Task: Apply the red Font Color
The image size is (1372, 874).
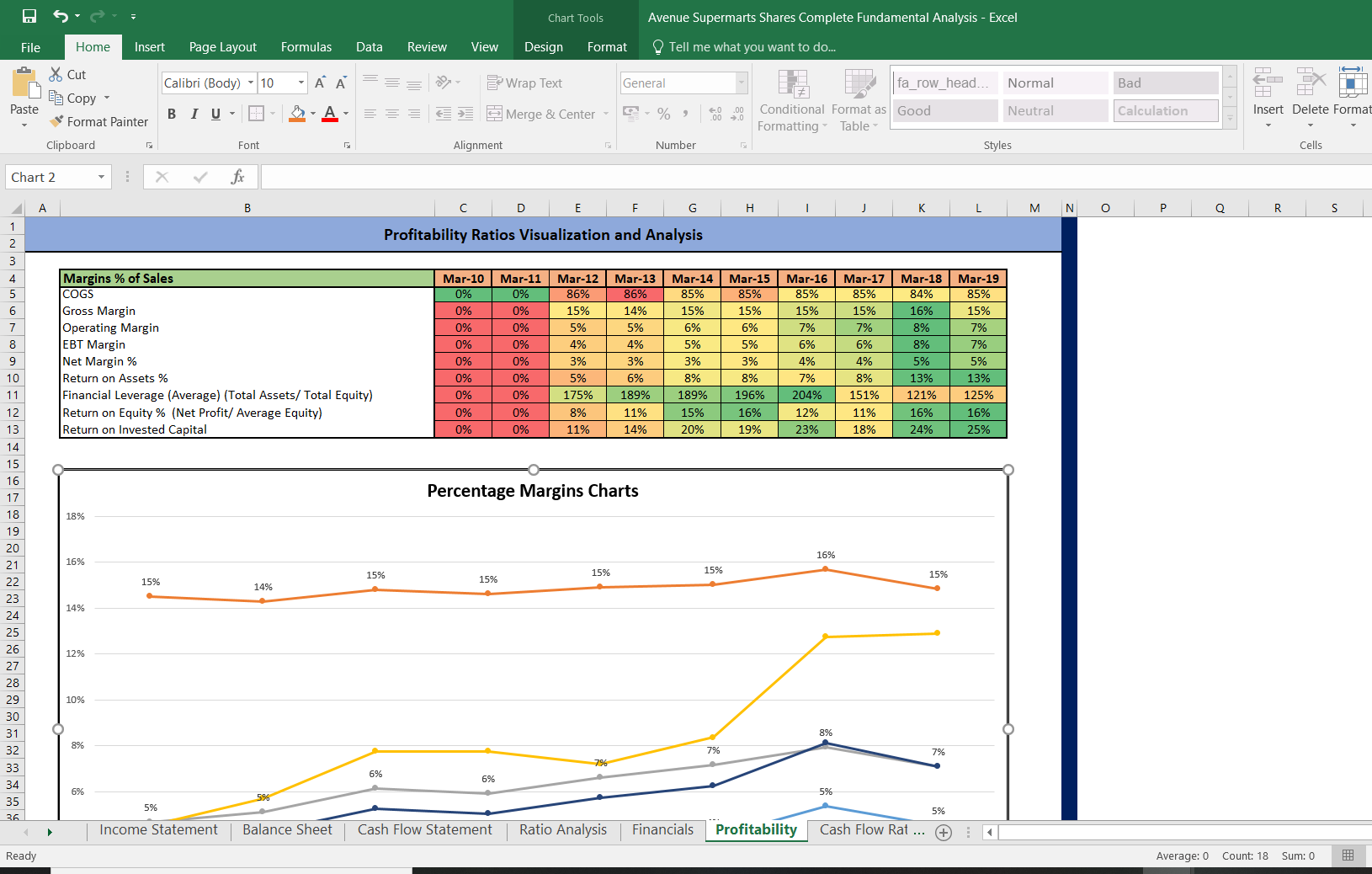Action: (x=330, y=114)
